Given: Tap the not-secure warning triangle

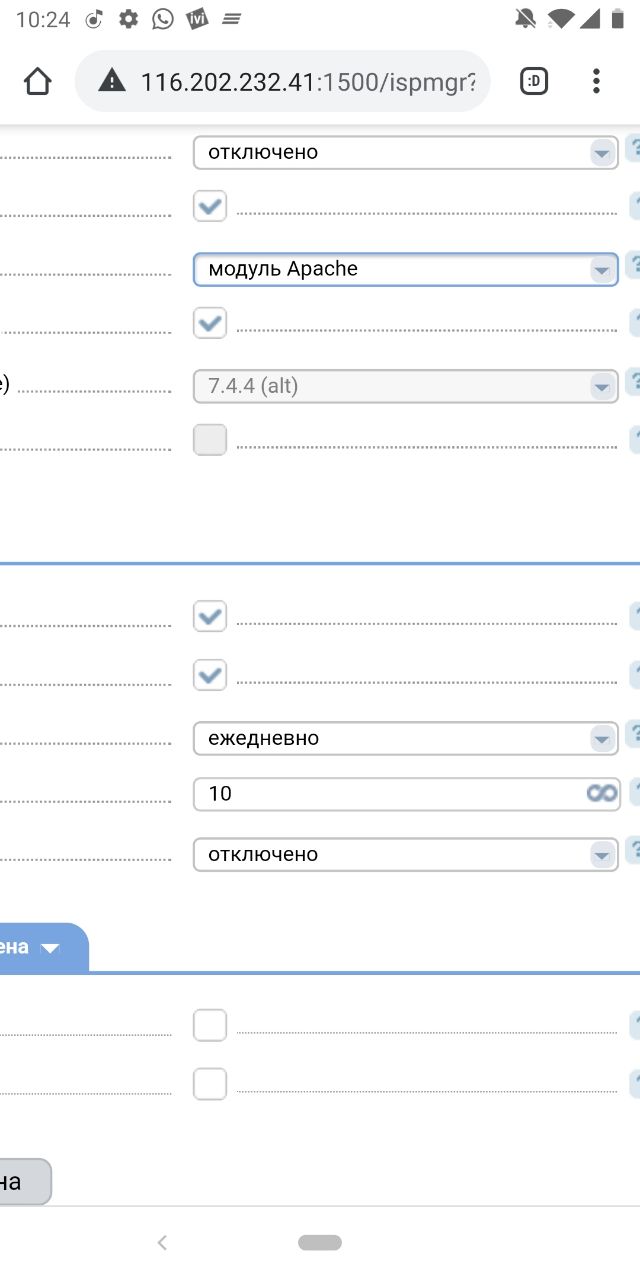Looking at the screenshot, I should [112, 81].
